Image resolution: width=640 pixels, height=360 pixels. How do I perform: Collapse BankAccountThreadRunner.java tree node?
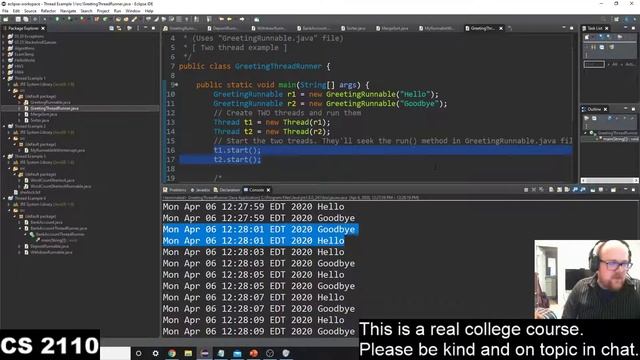20,228
